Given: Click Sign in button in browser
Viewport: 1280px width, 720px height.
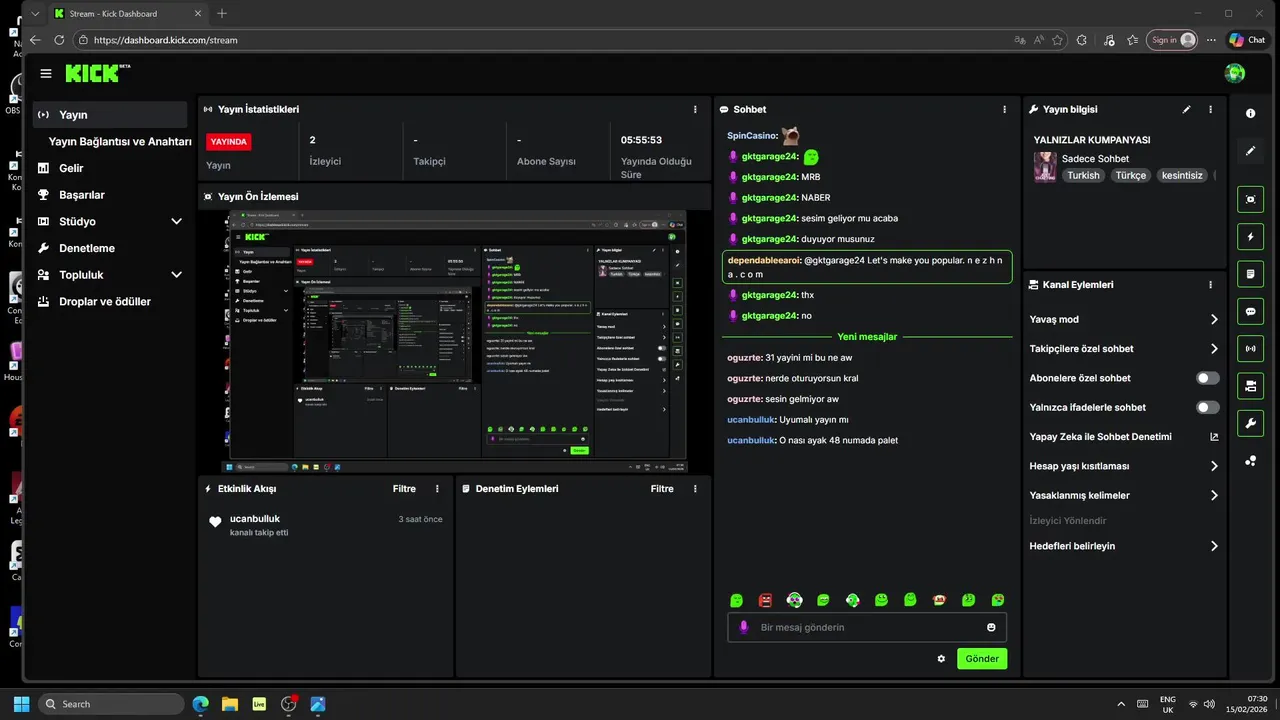Looking at the screenshot, I should pos(1172,40).
